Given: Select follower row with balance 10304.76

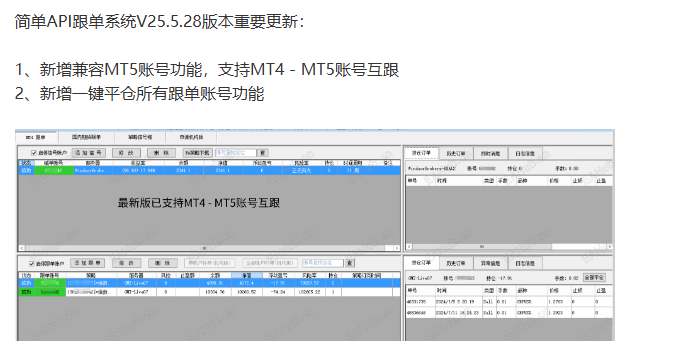Looking at the screenshot, I should point(209,292).
